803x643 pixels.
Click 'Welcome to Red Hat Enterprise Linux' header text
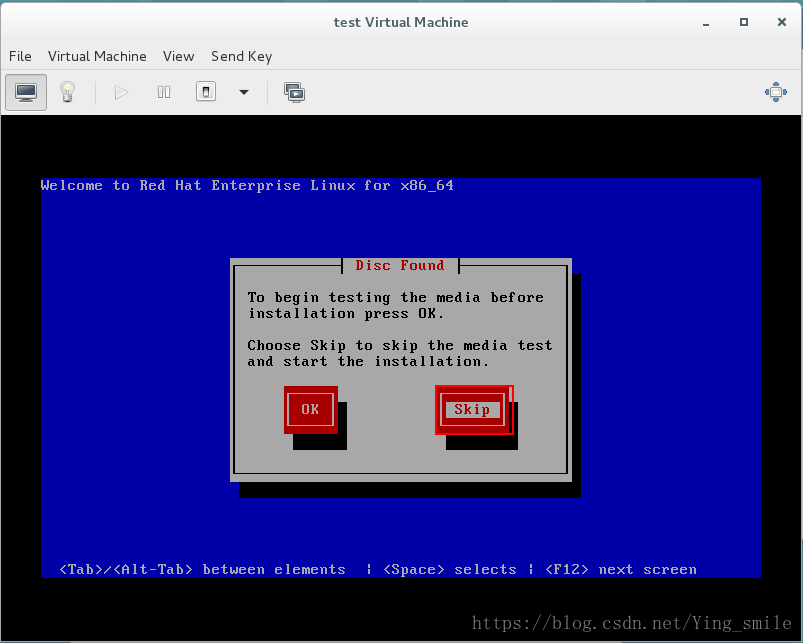(x=247, y=185)
